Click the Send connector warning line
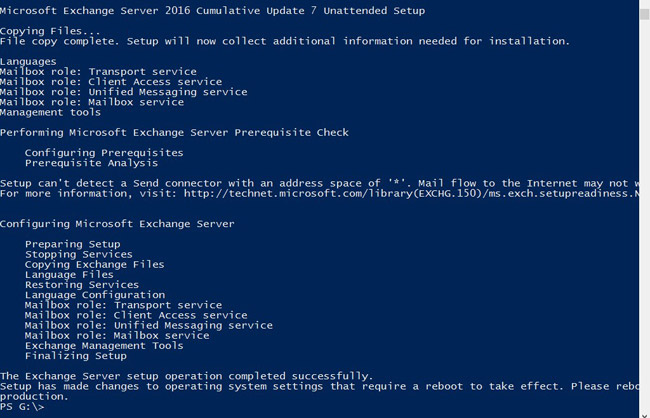The width and height of the screenshot is (650, 418). coord(320,183)
